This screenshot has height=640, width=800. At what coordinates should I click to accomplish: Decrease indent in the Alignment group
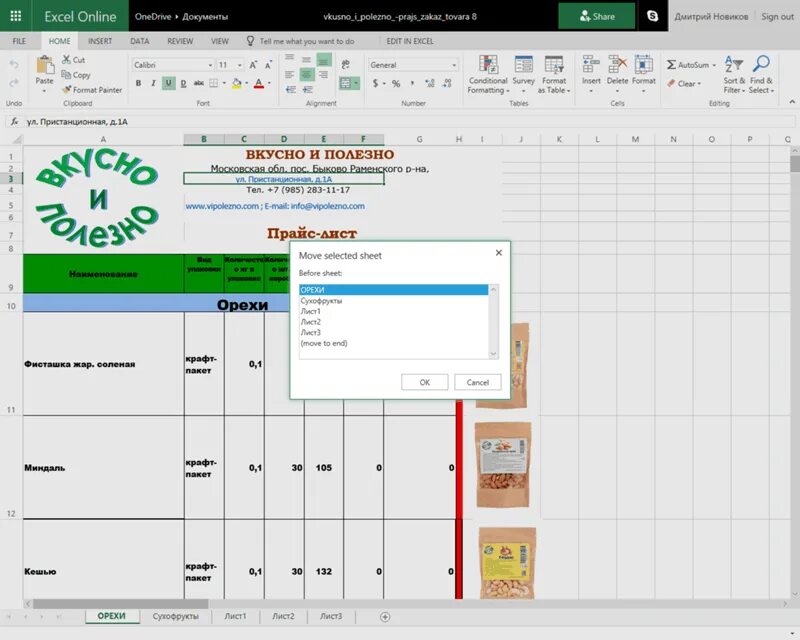(x=291, y=90)
